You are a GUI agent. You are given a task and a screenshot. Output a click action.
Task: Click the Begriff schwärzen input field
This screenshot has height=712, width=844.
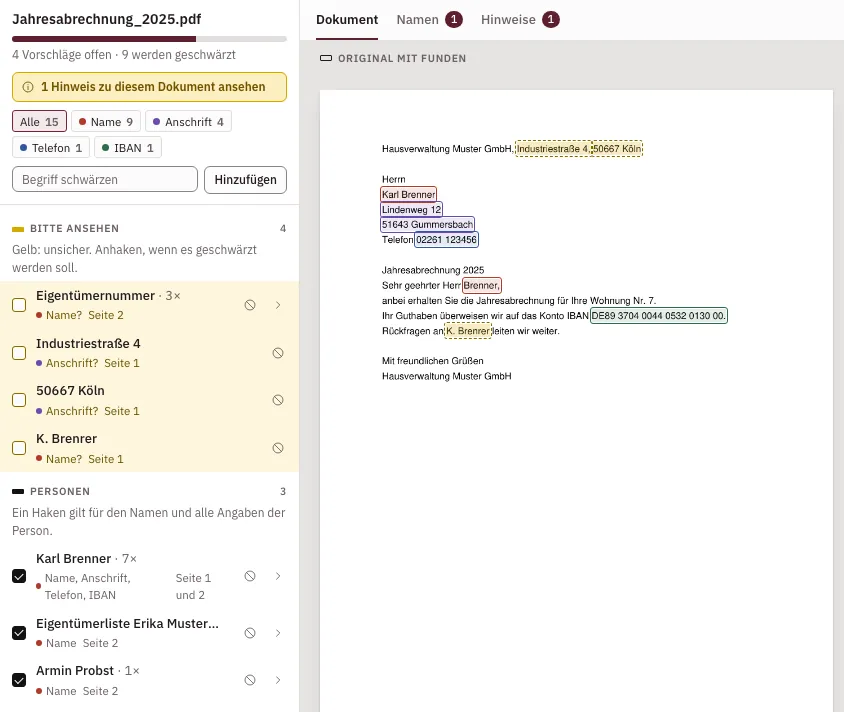click(105, 179)
